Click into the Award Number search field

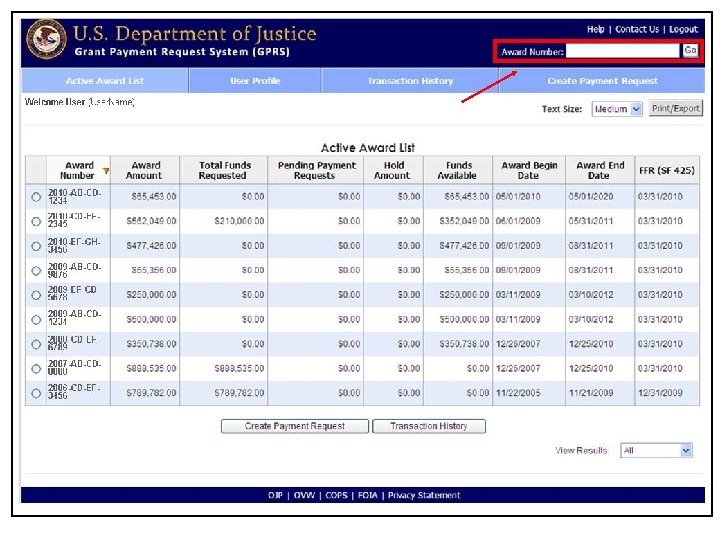click(623, 51)
